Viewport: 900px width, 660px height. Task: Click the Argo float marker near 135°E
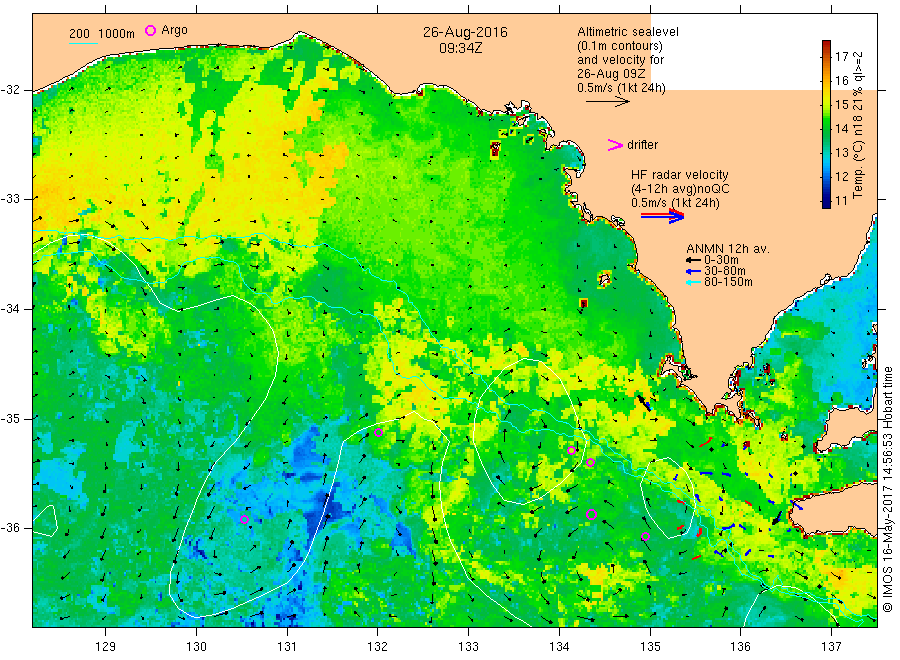click(x=645, y=537)
